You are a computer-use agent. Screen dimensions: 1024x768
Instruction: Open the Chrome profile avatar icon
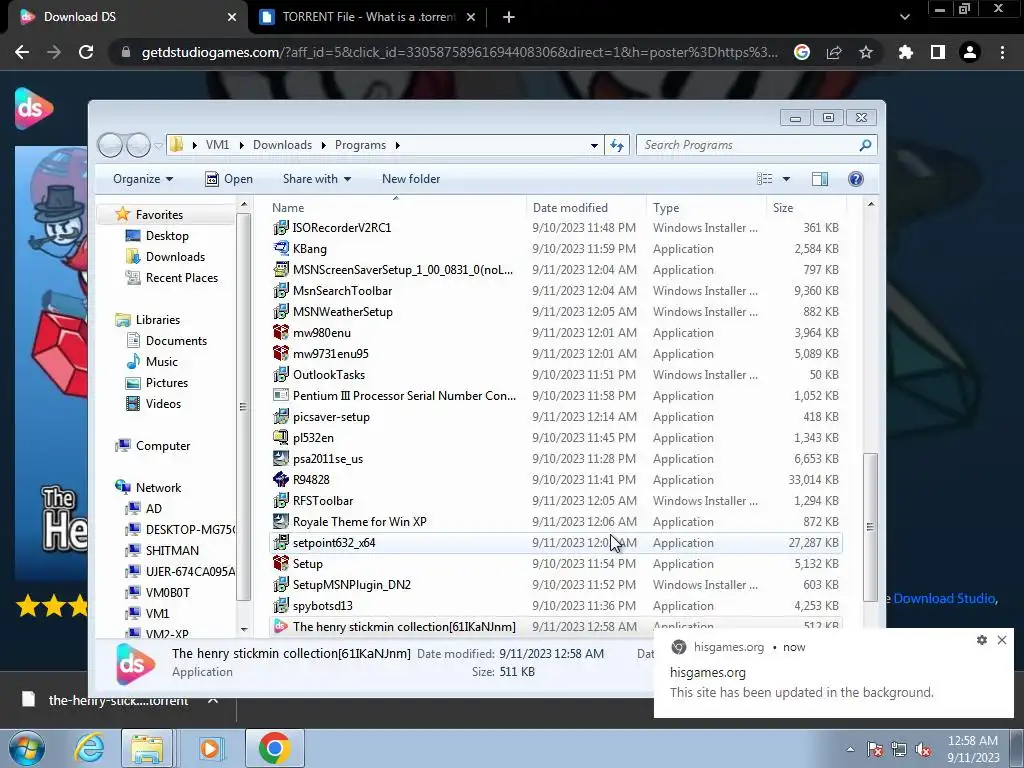[x=970, y=52]
